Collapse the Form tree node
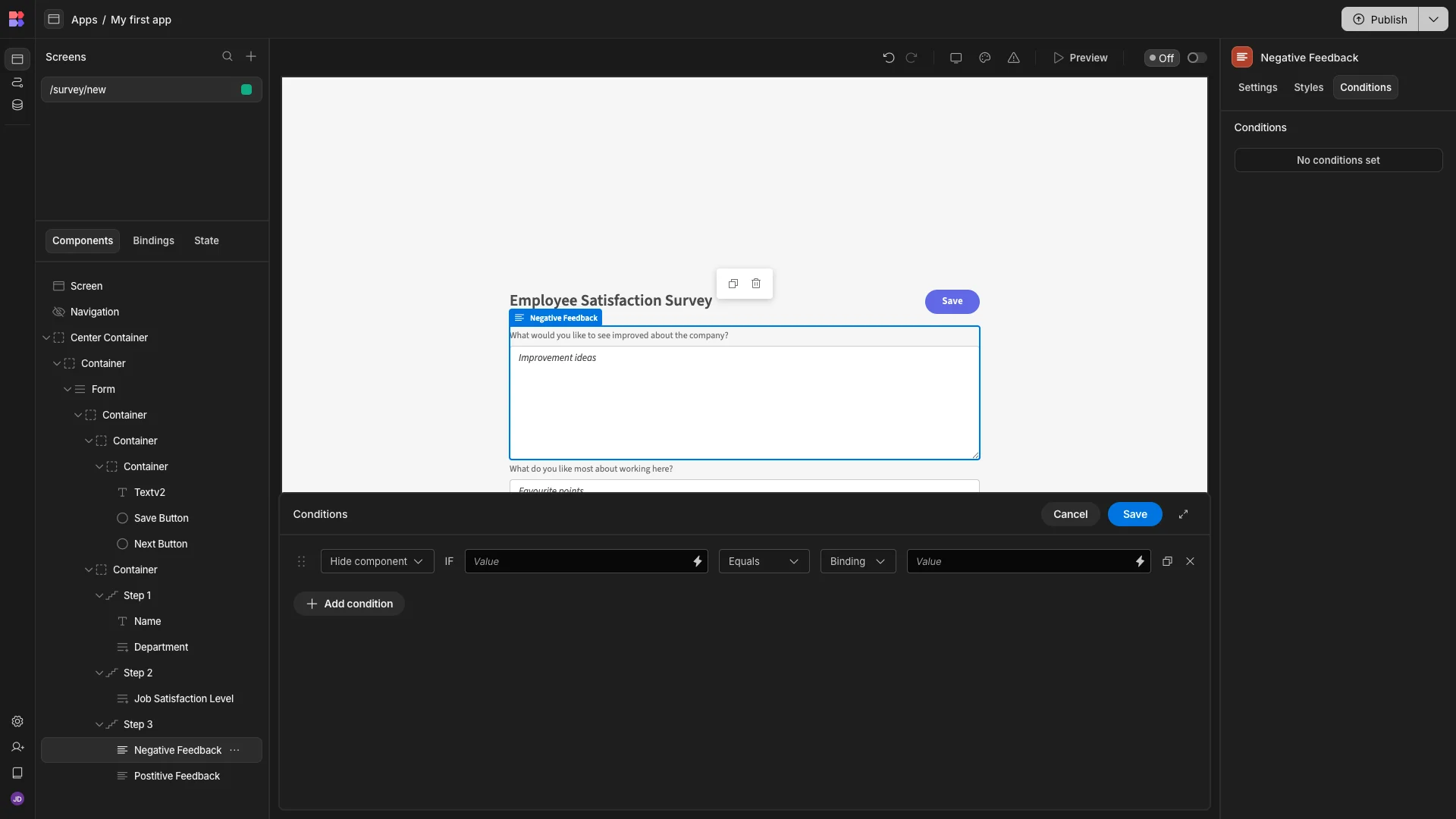 [67, 389]
